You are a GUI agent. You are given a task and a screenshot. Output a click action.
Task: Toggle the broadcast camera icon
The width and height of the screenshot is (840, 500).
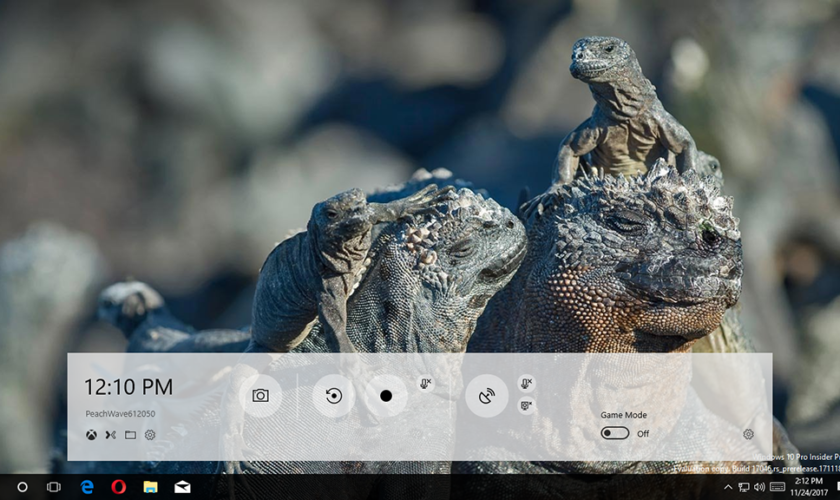point(526,406)
